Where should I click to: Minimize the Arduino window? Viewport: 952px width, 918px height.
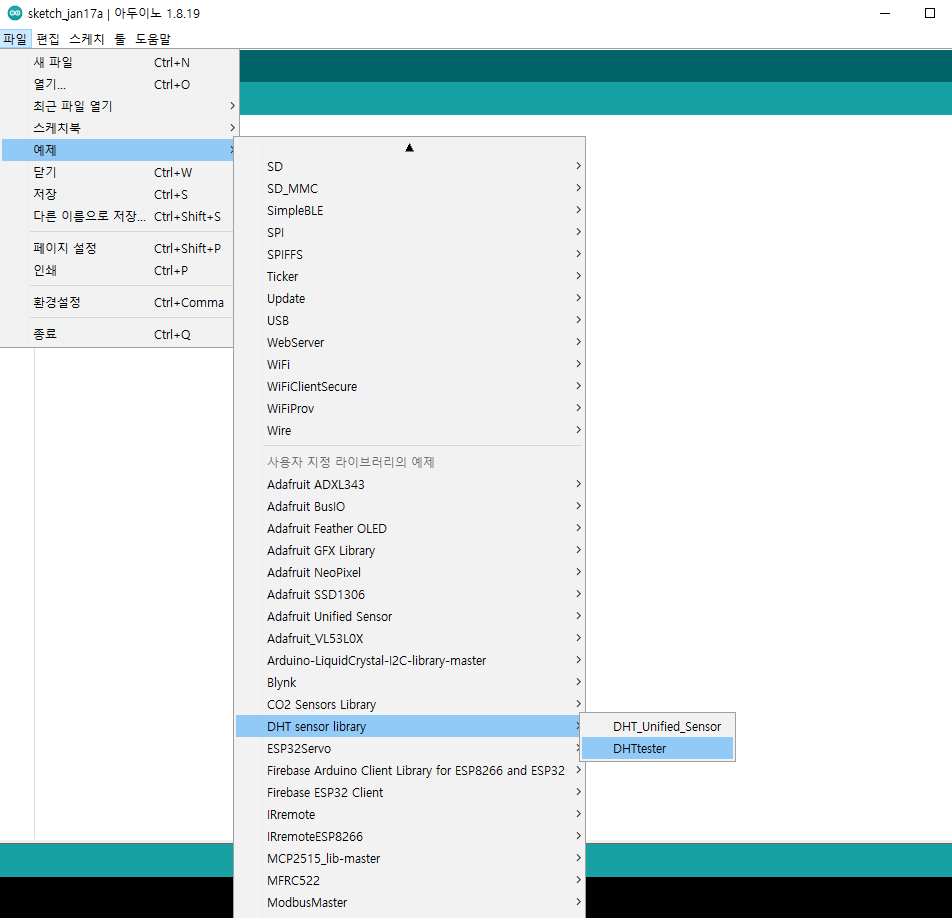click(x=885, y=13)
